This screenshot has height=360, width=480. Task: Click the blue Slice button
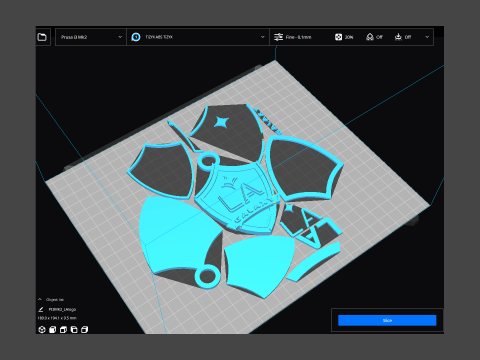point(387,320)
